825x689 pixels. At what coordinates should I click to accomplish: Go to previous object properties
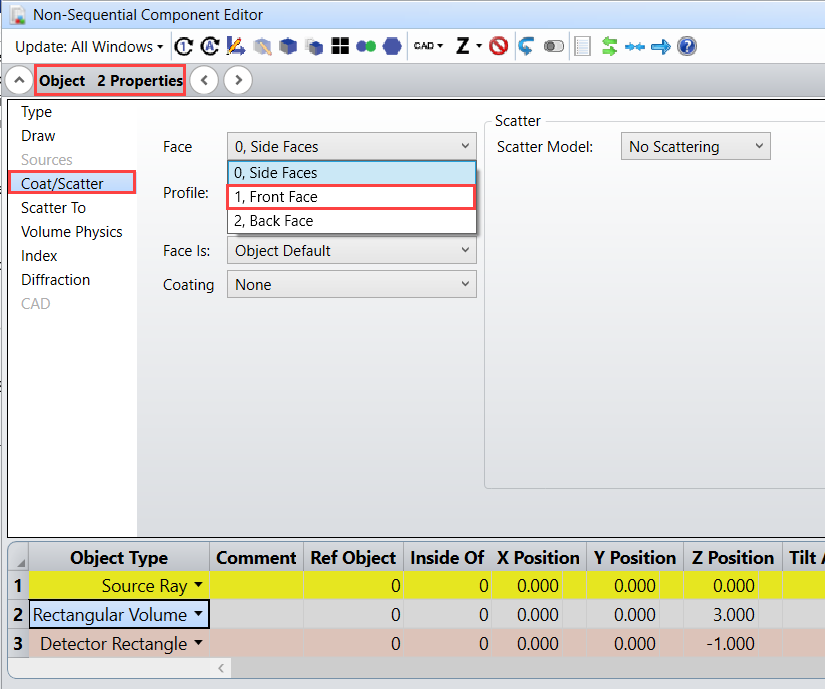(x=204, y=80)
